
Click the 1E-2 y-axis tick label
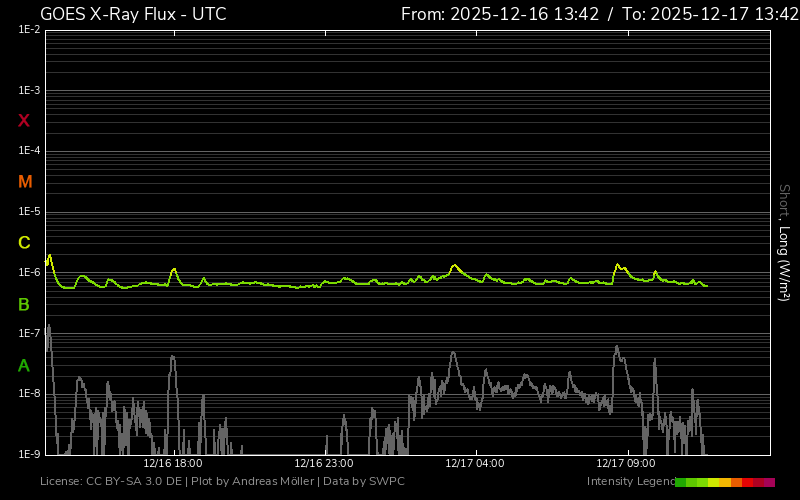[29, 30]
